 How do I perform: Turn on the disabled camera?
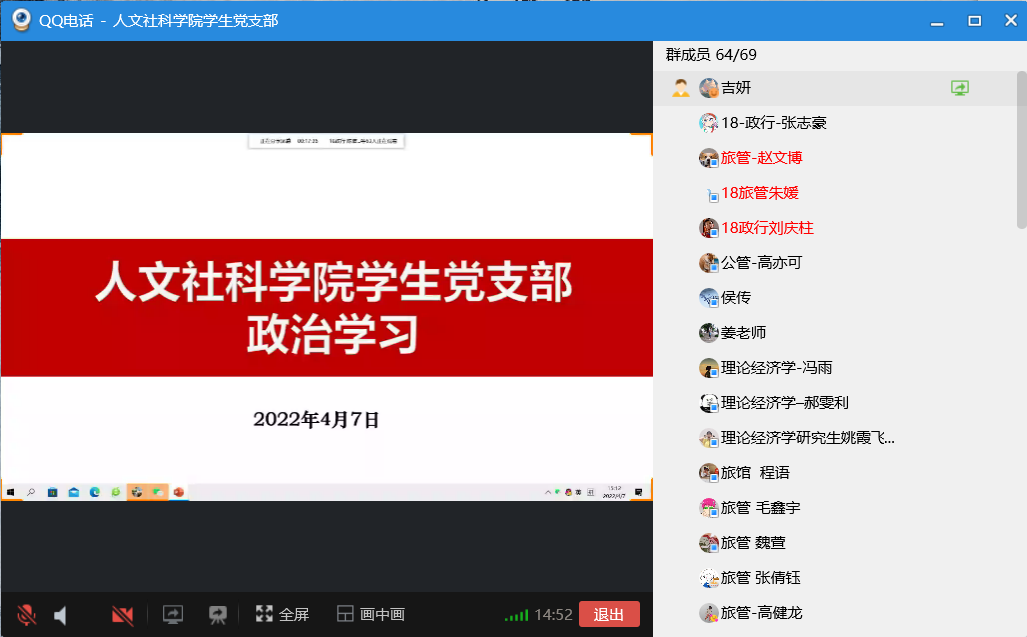[123, 615]
